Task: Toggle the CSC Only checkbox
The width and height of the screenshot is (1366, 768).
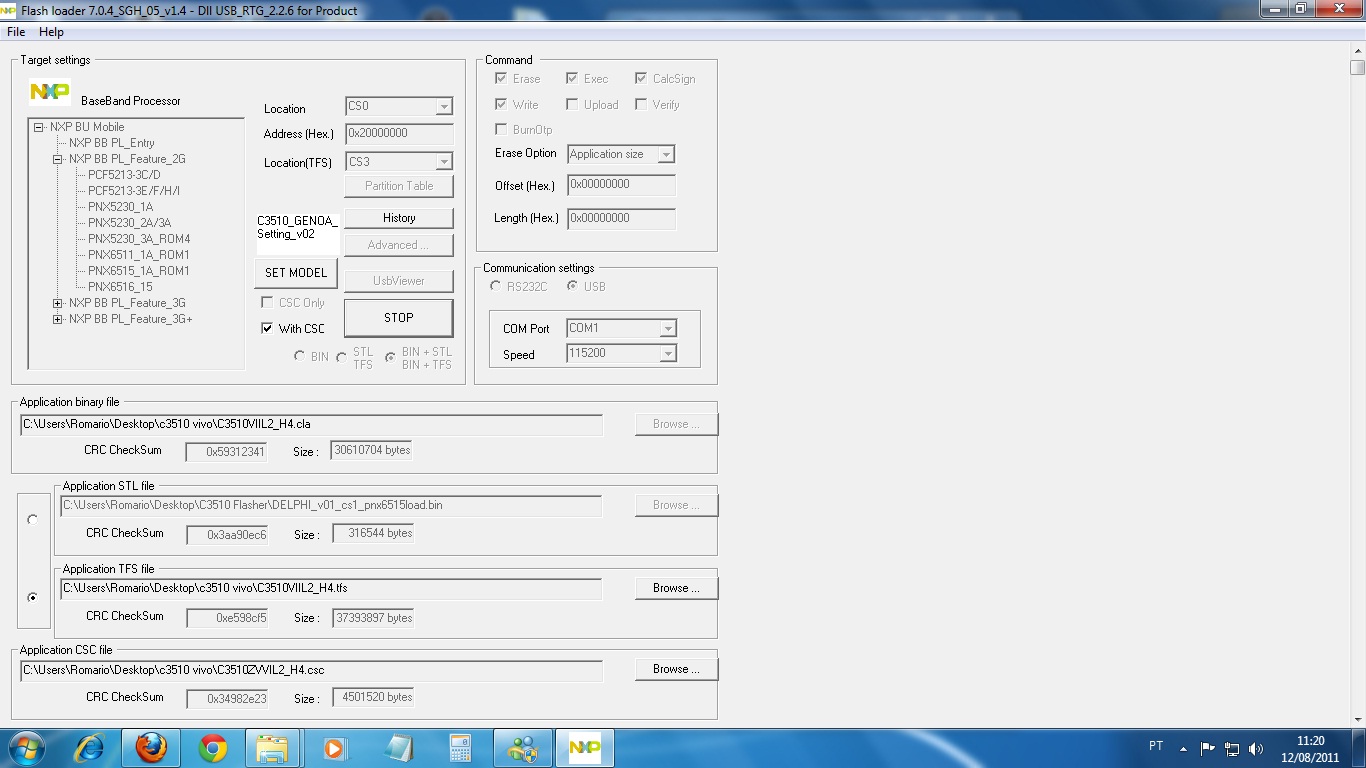Action: (x=267, y=302)
